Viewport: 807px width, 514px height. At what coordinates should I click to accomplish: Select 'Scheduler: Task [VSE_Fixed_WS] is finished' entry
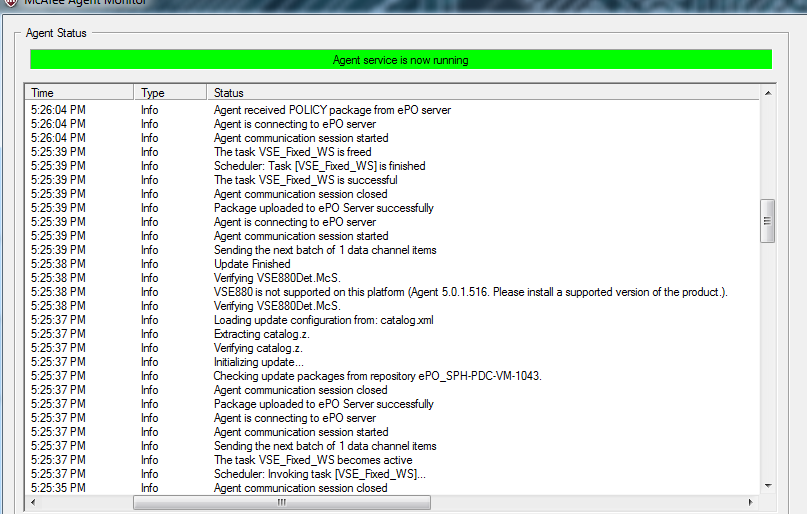point(320,166)
